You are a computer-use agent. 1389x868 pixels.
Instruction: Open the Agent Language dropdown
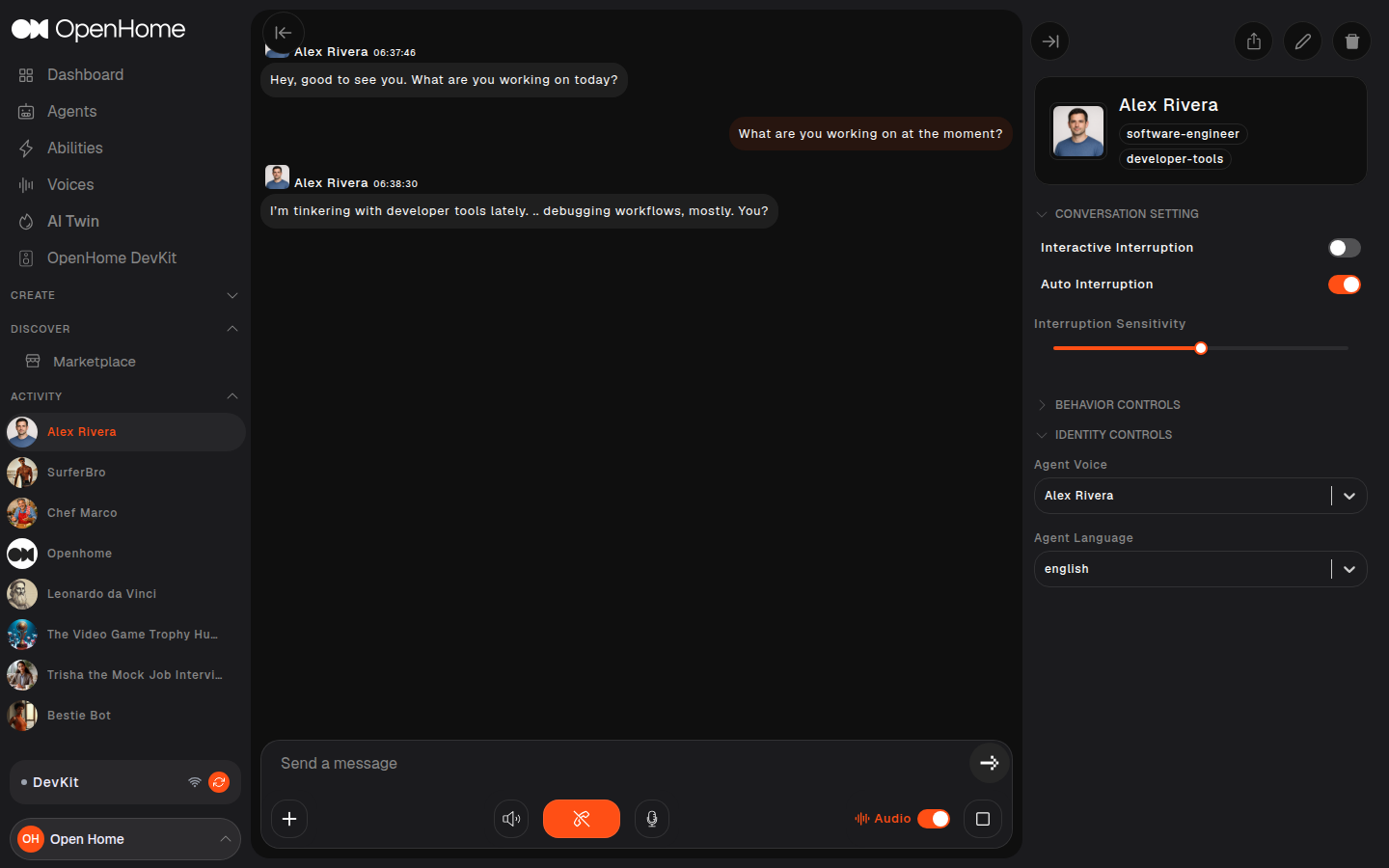(1201, 569)
